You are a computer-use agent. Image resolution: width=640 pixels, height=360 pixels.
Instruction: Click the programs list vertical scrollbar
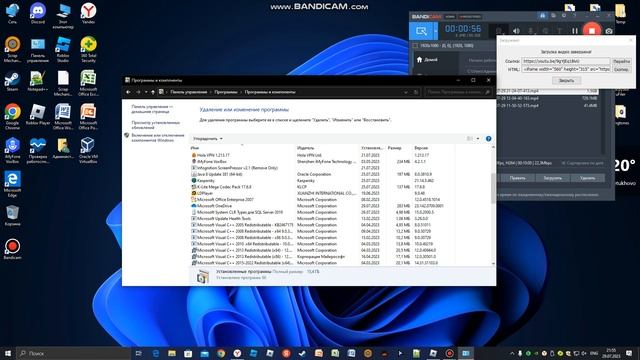[493, 188]
